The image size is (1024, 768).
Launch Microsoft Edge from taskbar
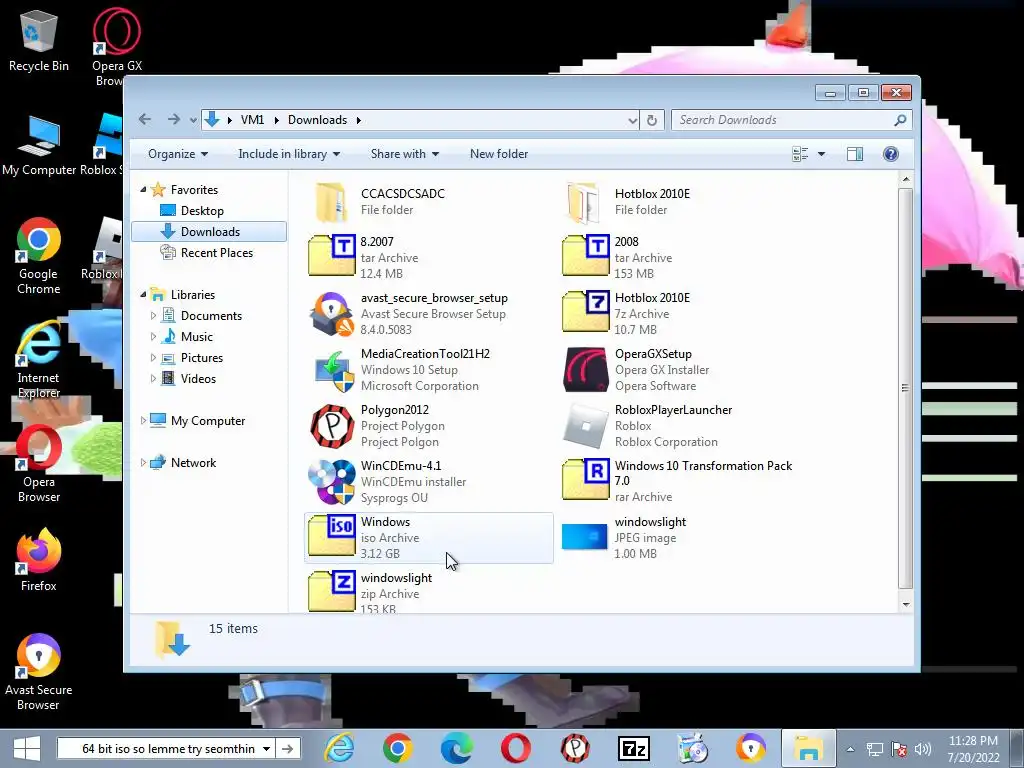coord(456,748)
